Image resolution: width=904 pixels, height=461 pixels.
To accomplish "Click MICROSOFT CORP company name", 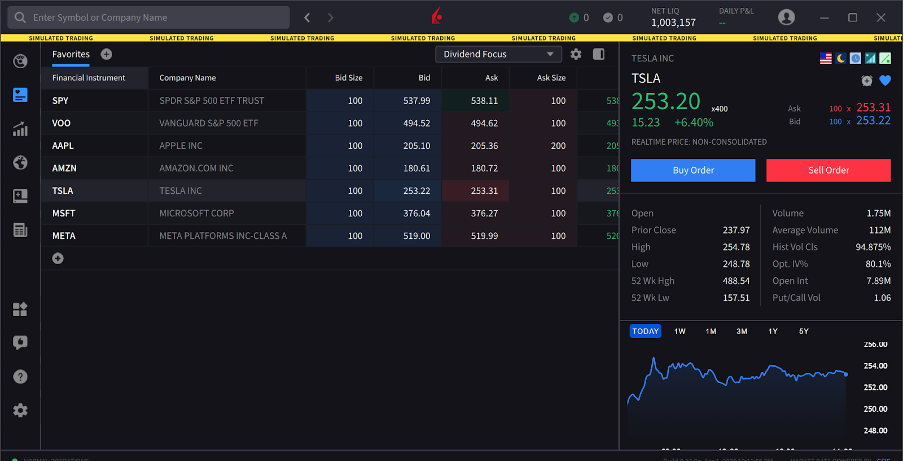I will [x=197, y=213].
